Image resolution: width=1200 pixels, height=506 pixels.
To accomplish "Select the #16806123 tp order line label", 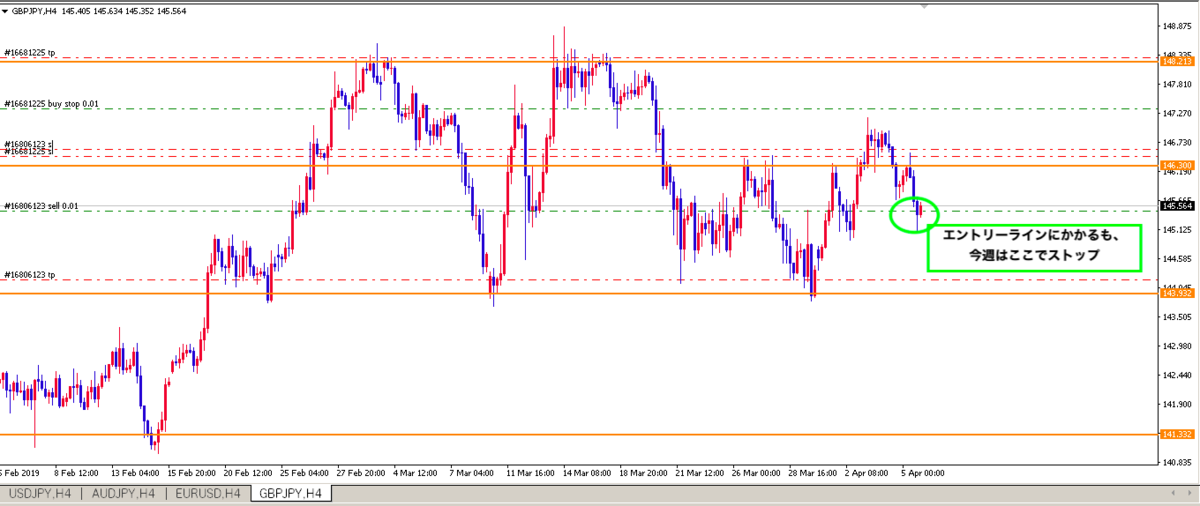I will point(30,274).
